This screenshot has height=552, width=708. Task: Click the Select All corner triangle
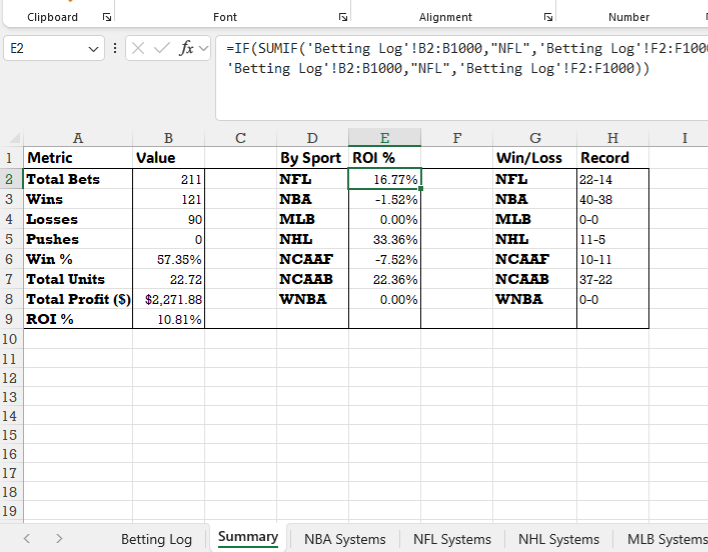15,137
